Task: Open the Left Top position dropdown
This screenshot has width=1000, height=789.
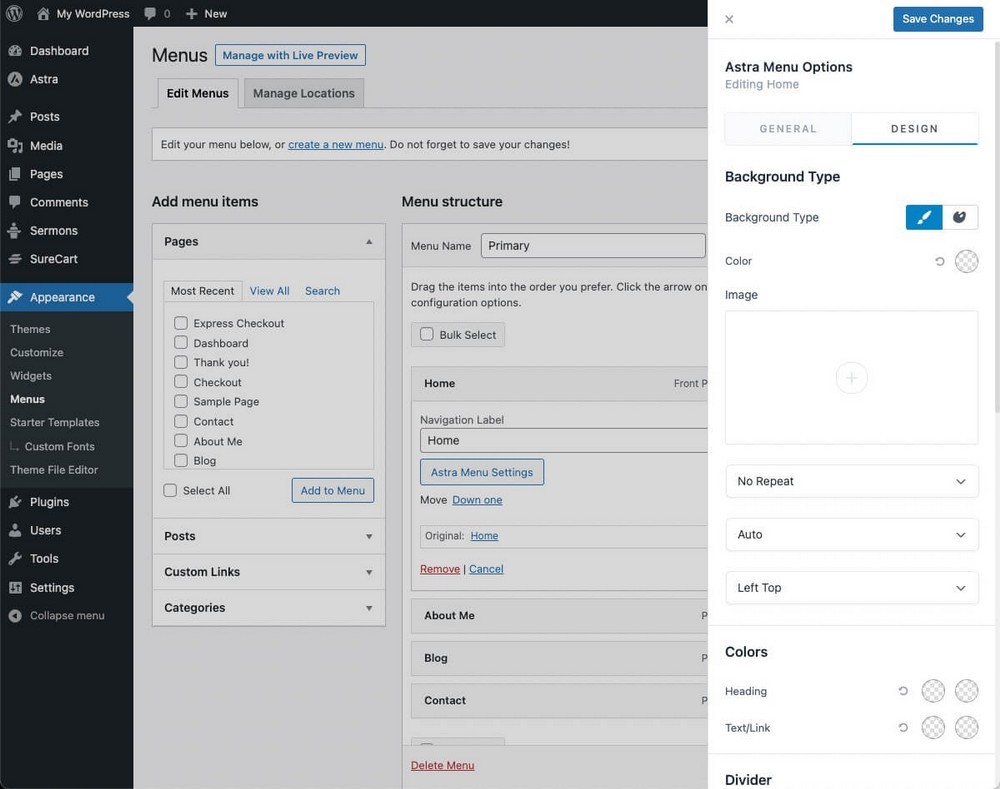Action: pyautogui.click(x=851, y=587)
